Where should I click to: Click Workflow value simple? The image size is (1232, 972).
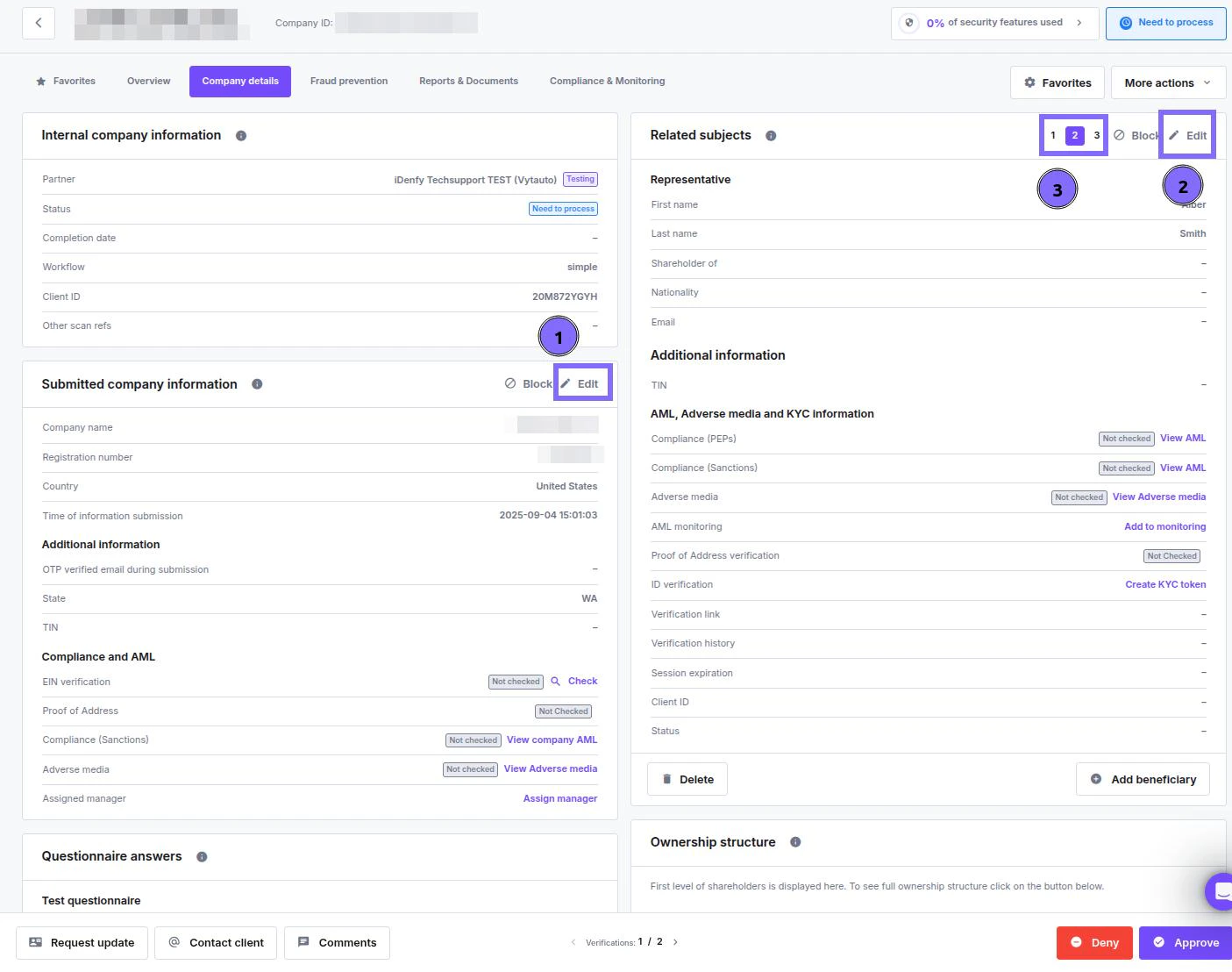[582, 268]
